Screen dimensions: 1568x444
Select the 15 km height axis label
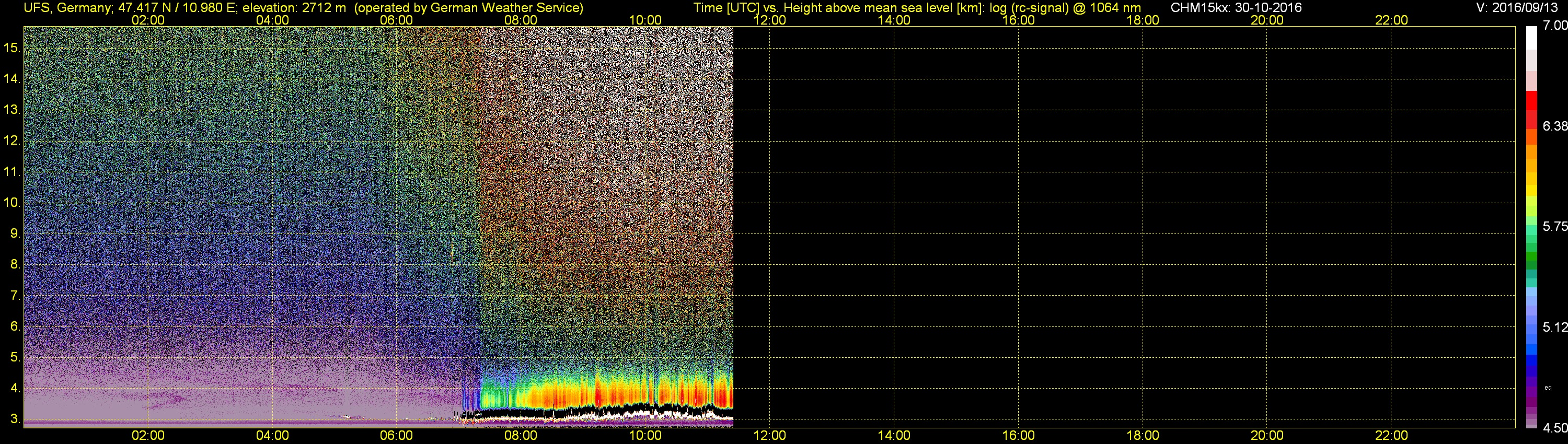12,48
